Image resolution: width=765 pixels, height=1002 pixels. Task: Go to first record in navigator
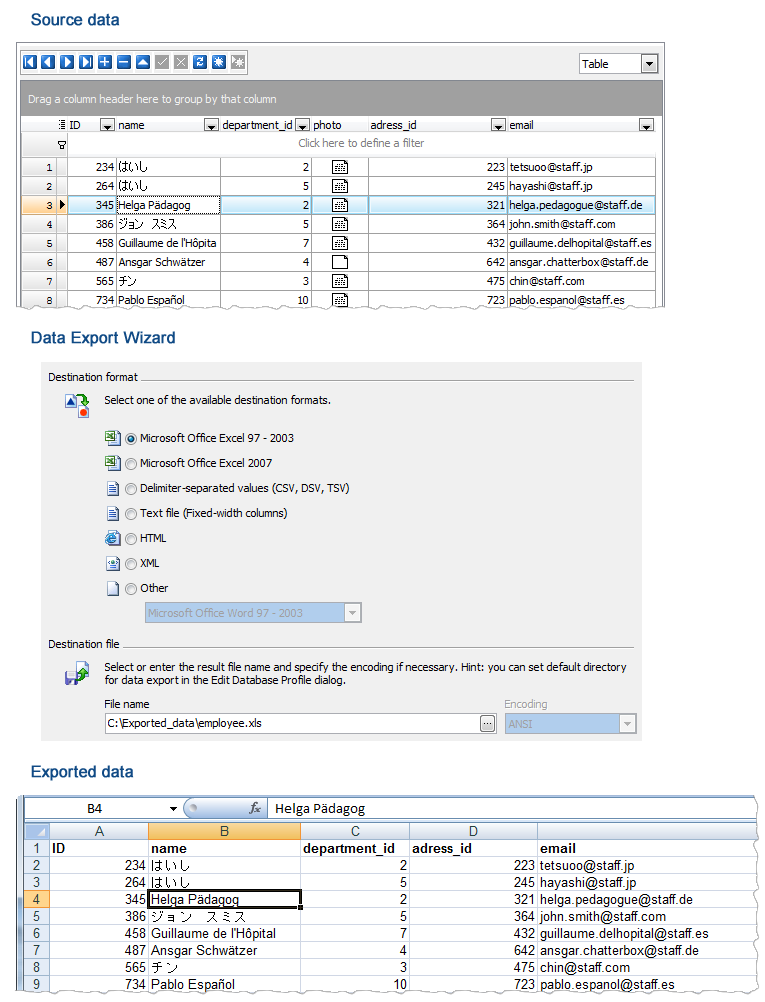(30, 62)
